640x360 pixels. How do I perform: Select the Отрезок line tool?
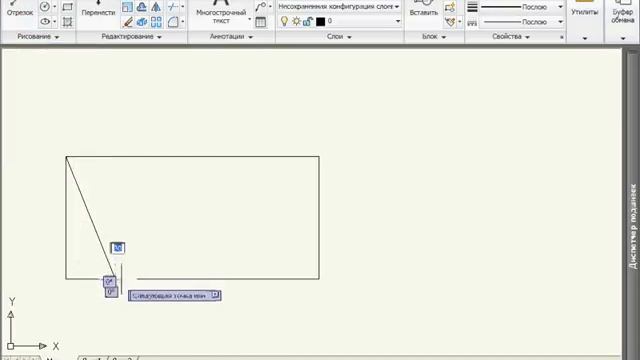20,9
